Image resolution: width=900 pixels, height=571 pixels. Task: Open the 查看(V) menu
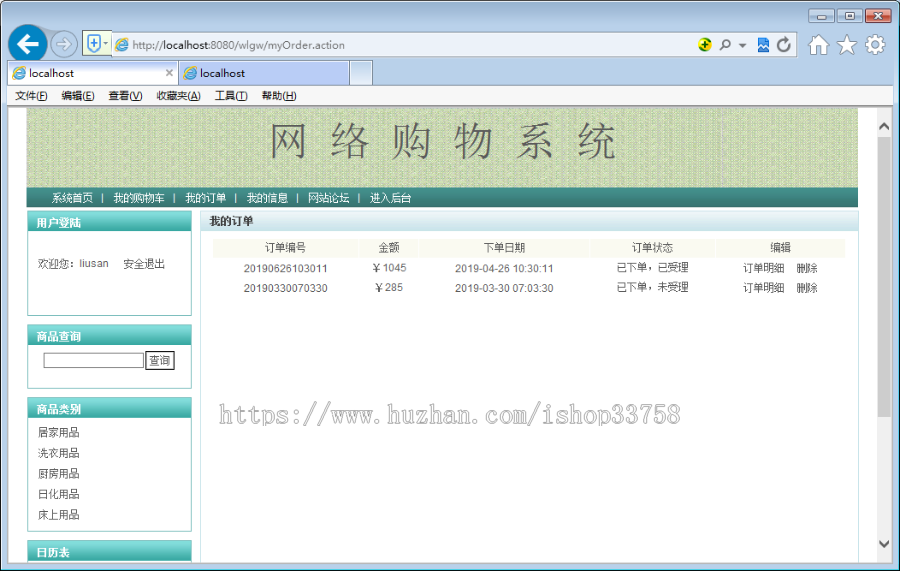point(125,96)
